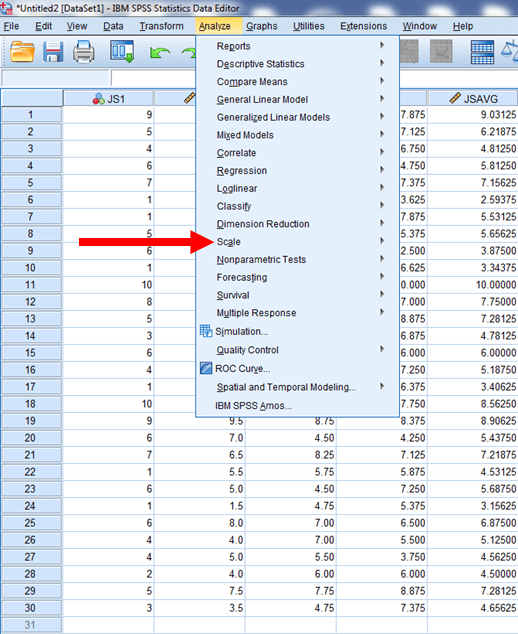Expand the Classify submenu arrow
This screenshot has height=634, width=518.
coord(382,205)
